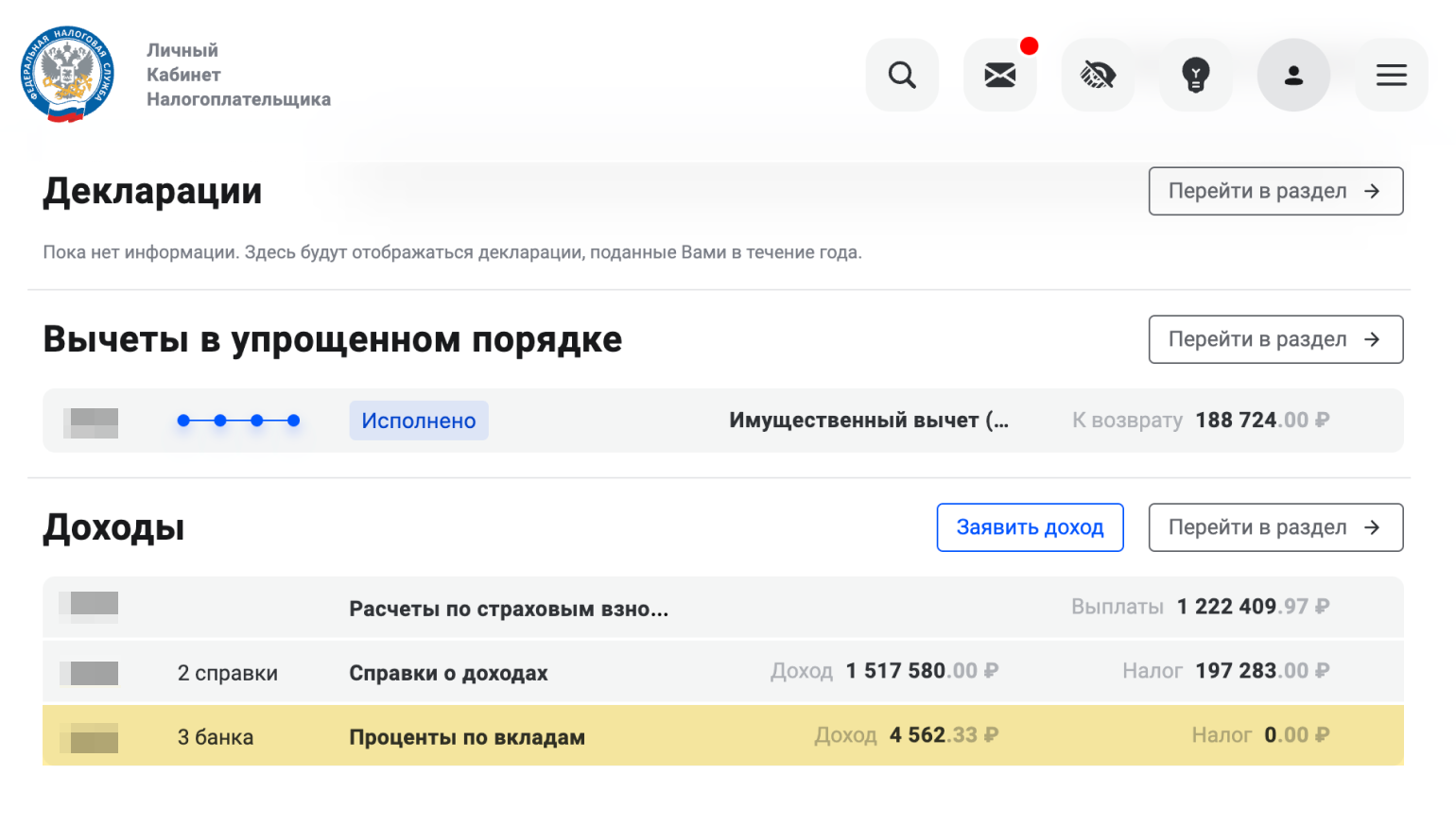The width and height of the screenshot is (1456, 826).
Task: Click the accessibility (eye) icon
Action: pyautogui.click(x=1099, y=75)
